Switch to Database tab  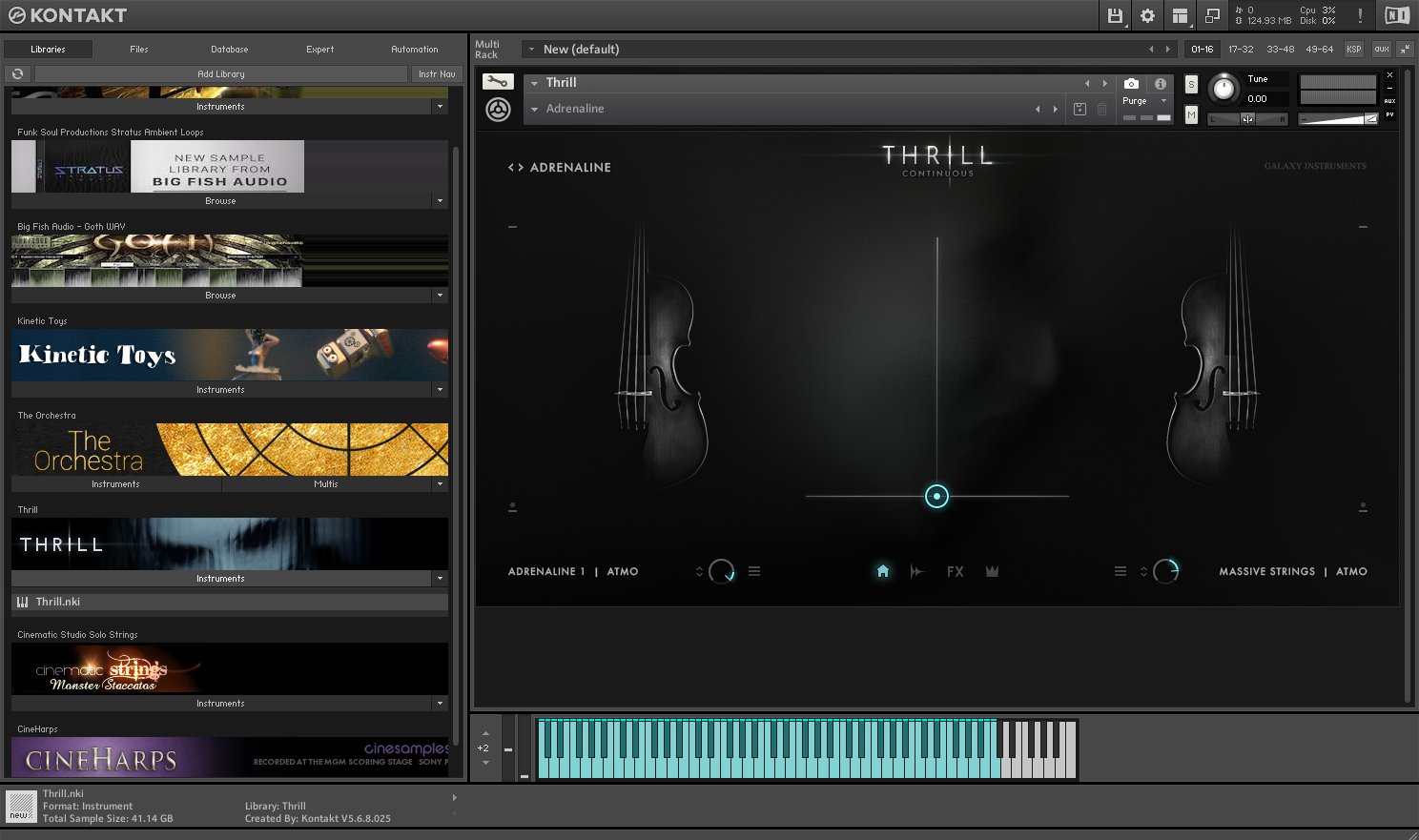tap(230, 49)
